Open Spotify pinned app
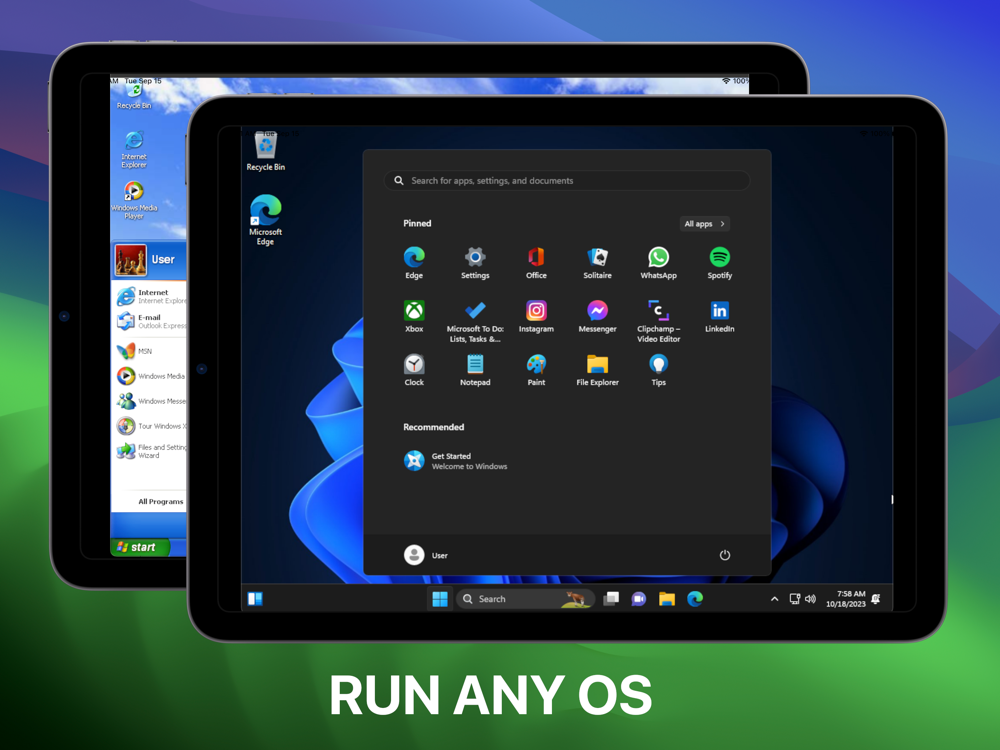The width and height of the screenshot is (1000, 750). point(719,262)
